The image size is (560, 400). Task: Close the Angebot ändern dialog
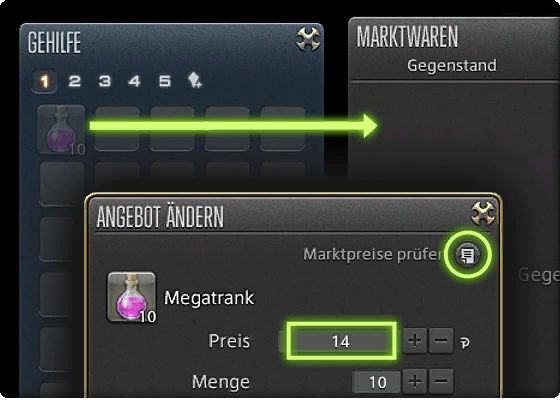point(483,213)
